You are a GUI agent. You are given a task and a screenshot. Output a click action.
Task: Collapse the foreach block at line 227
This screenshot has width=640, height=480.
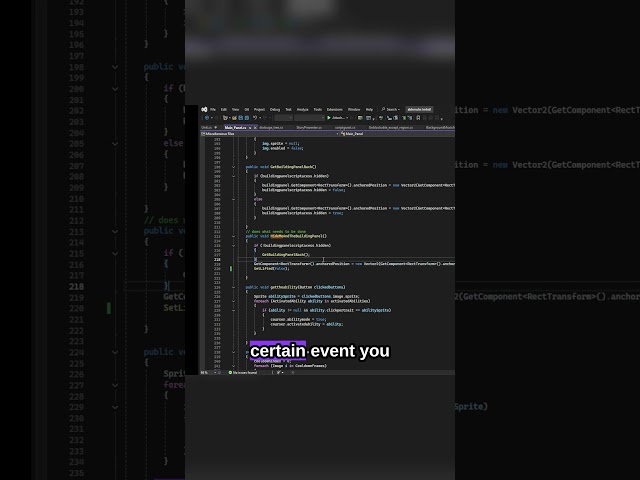pos(233,301)
